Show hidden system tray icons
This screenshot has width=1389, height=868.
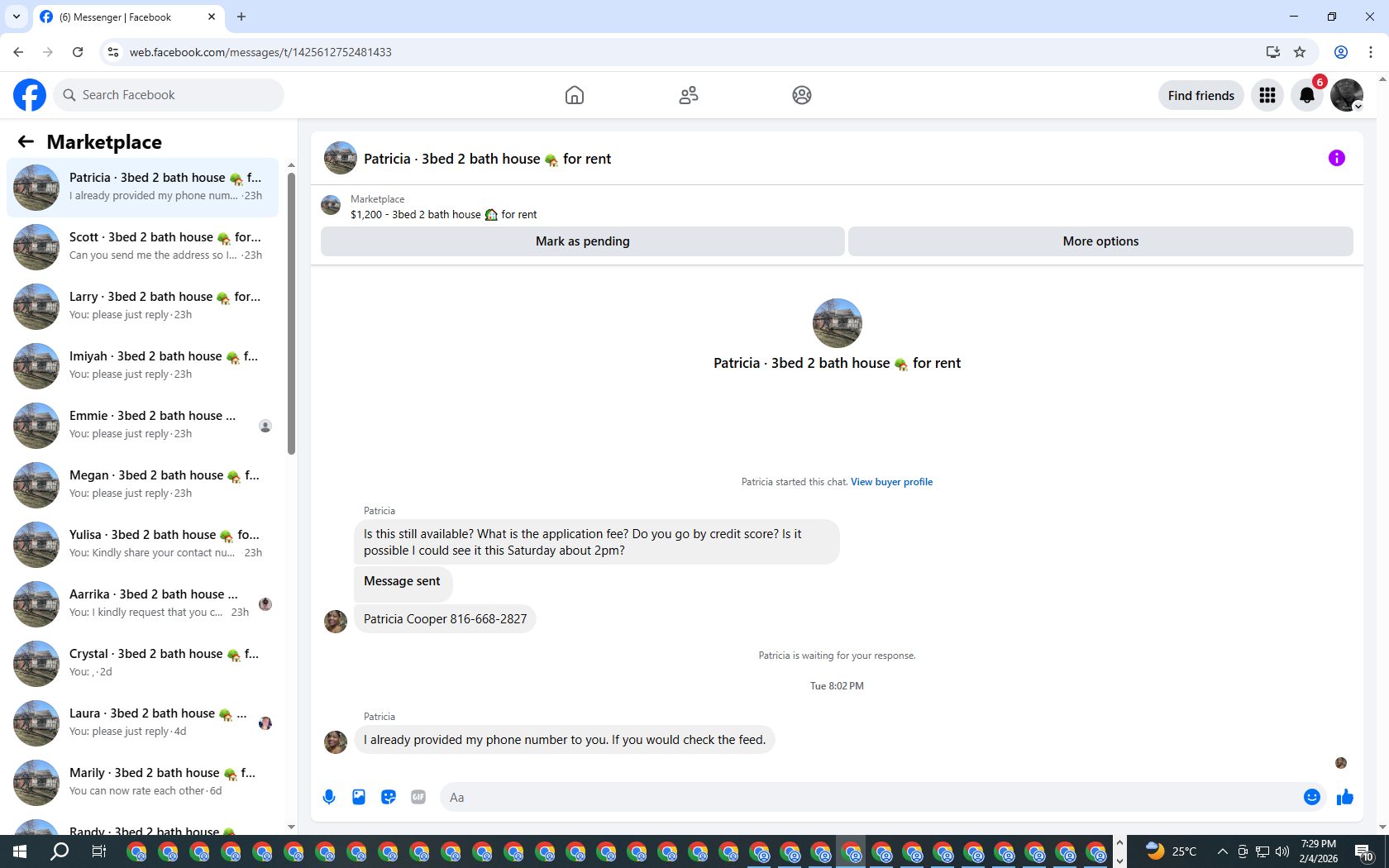[x=1222, y=851]
